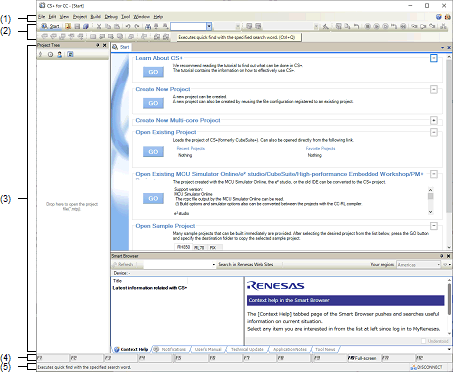
Task: Click the person icon in Project Tree toolbar
Action: click(60, 54)
